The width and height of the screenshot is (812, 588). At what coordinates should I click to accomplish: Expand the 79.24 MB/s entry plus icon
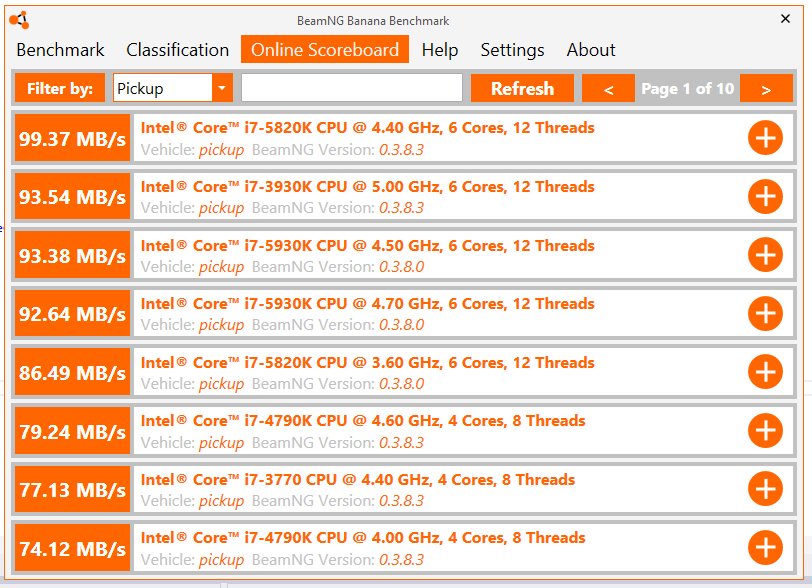(765, 431)
